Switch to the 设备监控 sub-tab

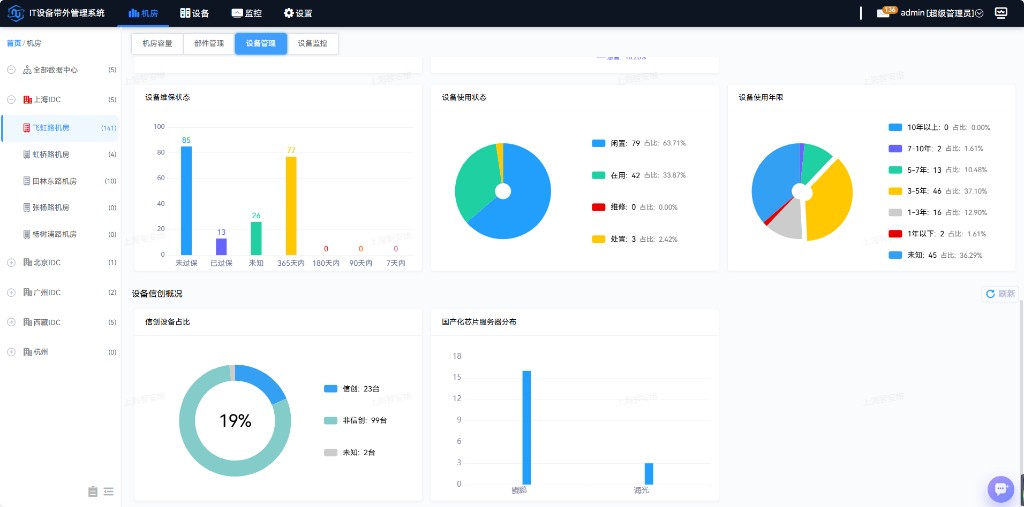[312, 44]
